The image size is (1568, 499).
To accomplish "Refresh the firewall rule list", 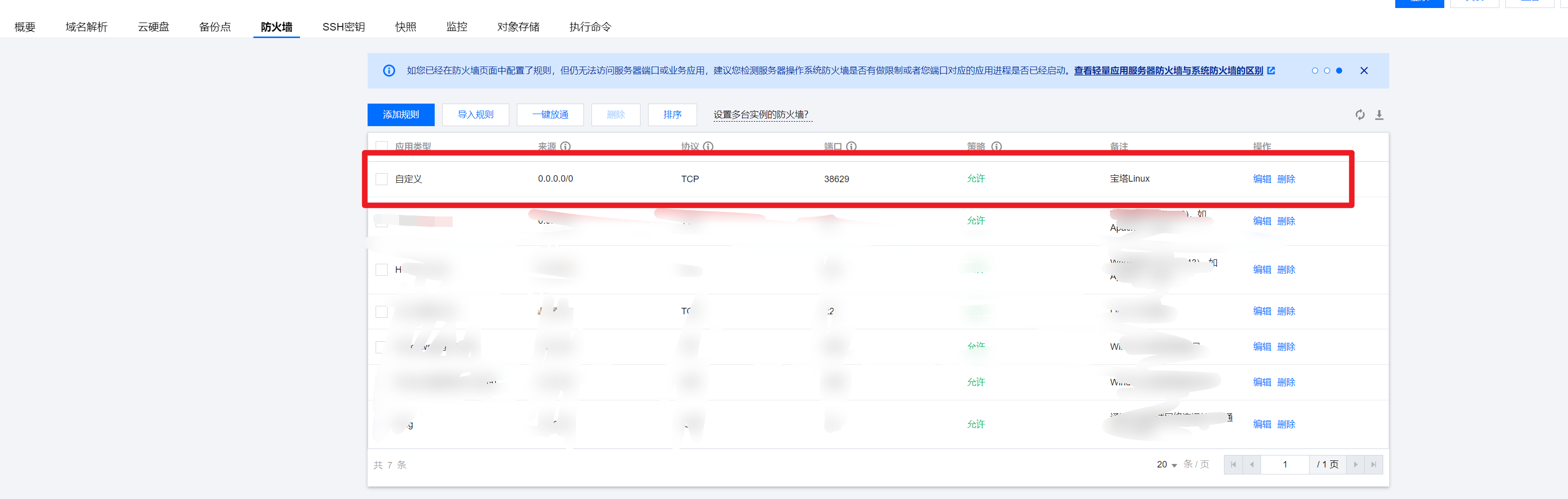I will [x=1360, y=115].
